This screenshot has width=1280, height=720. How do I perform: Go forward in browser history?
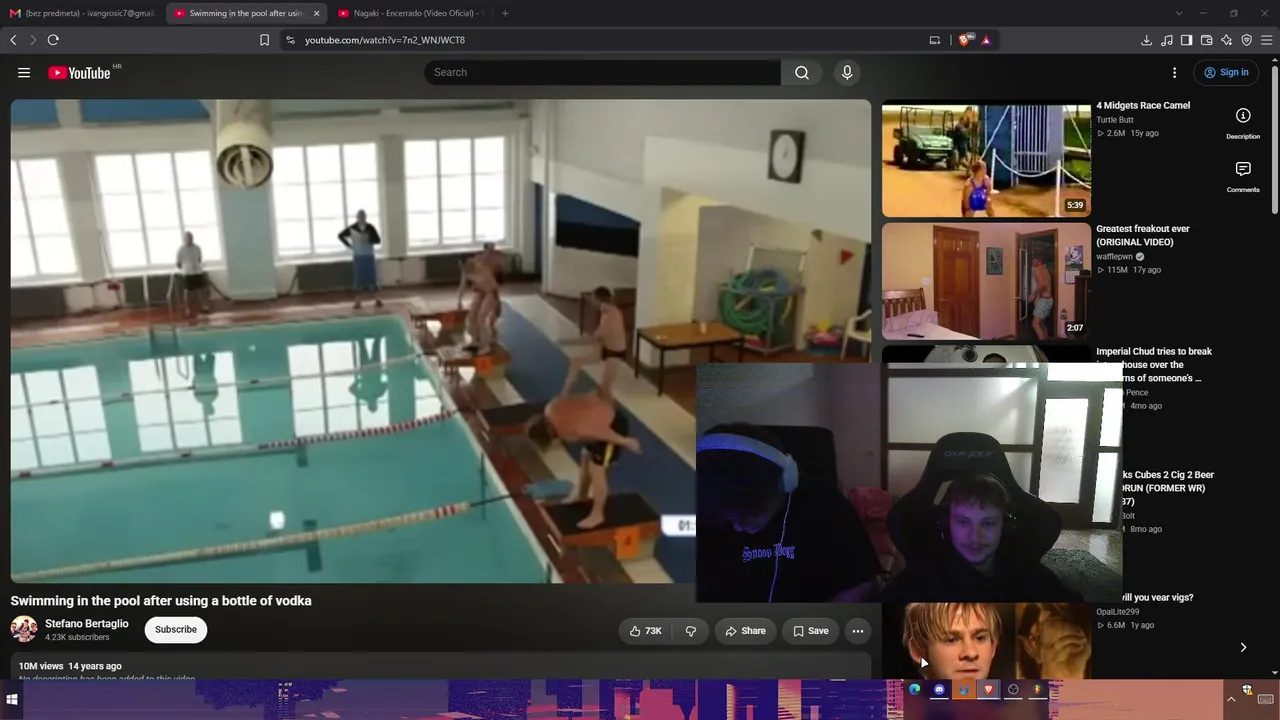point(33,40)
